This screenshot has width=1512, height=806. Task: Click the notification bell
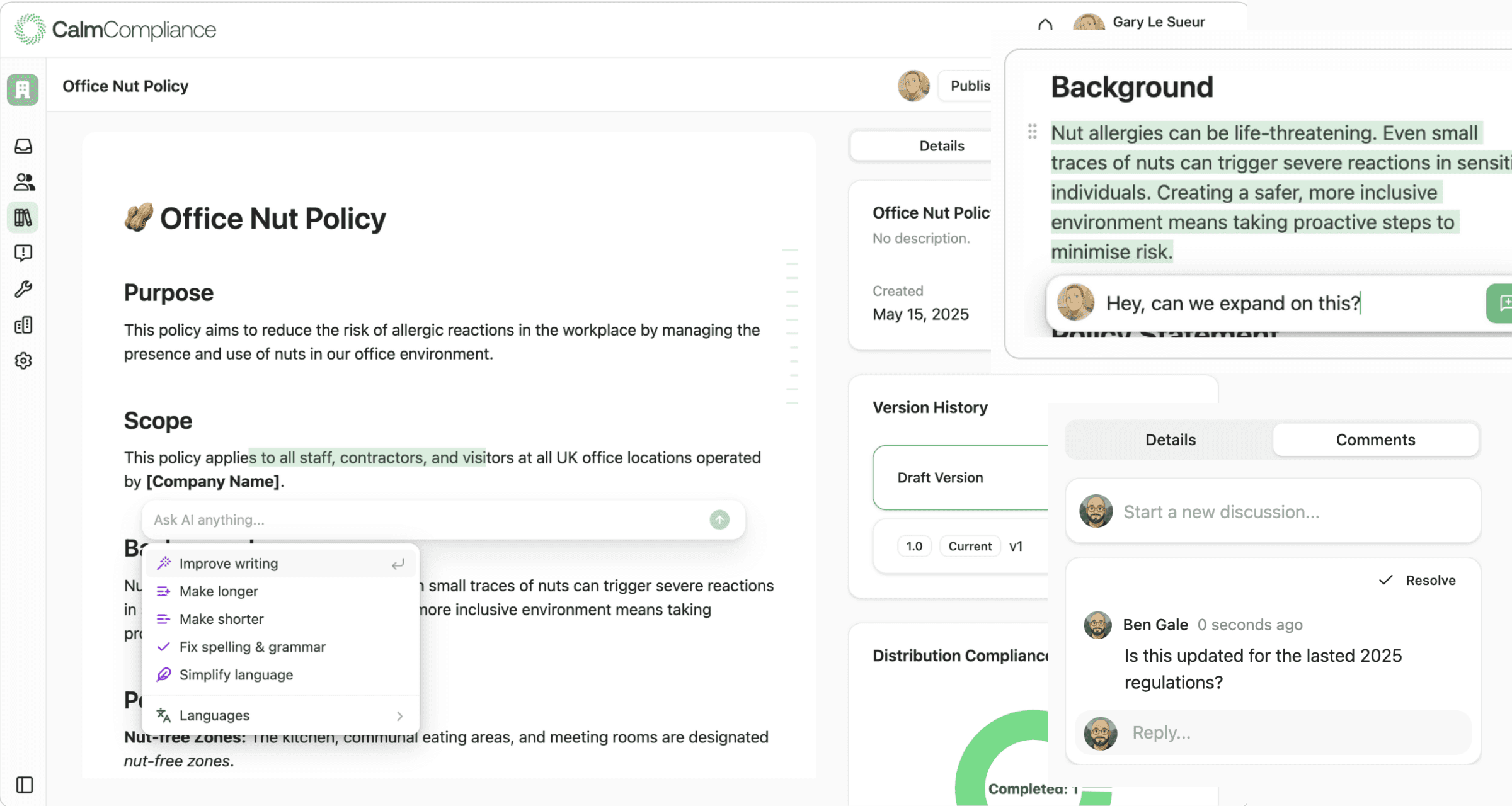1045,23
